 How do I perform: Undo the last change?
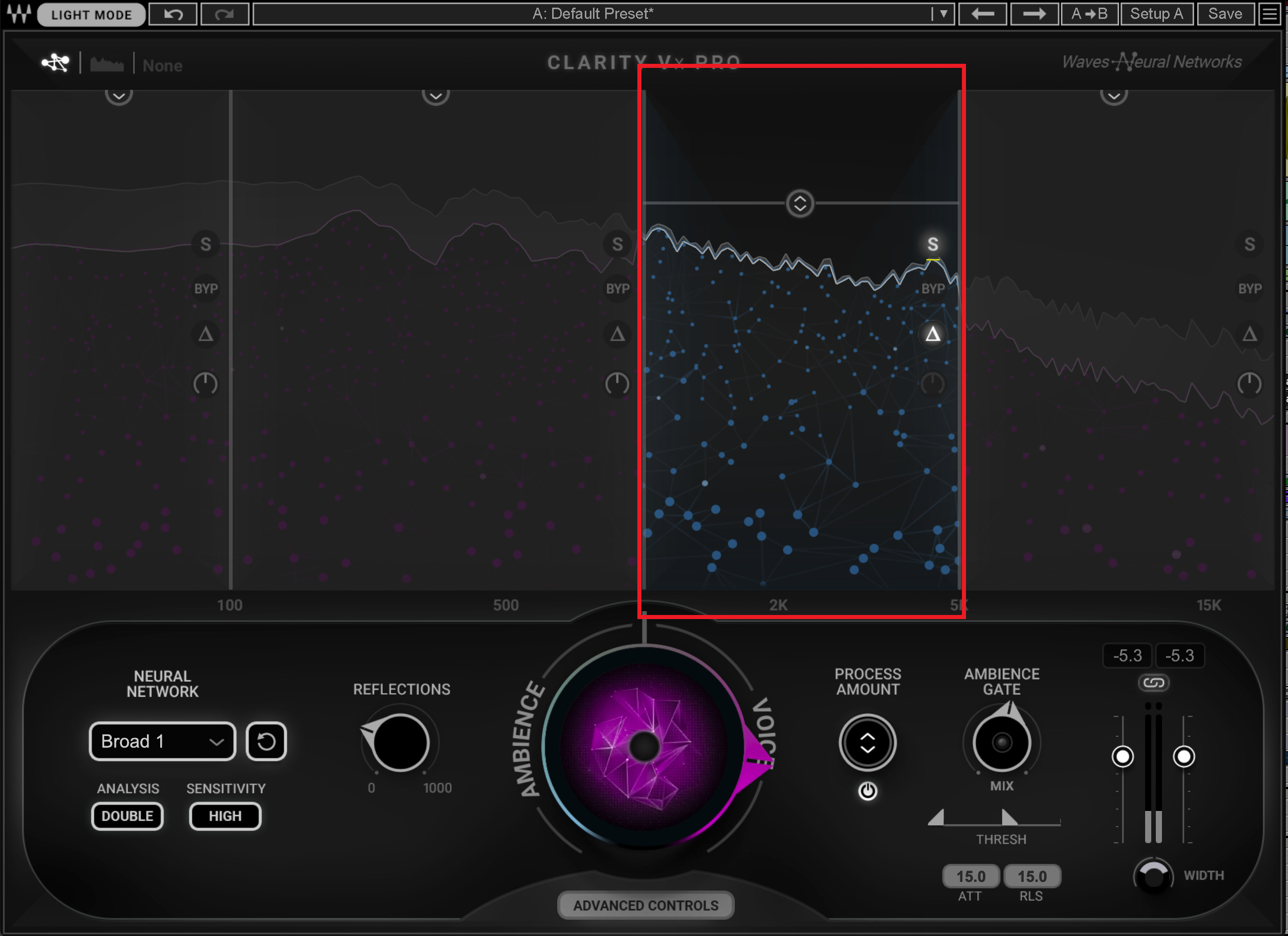point(173,14)
